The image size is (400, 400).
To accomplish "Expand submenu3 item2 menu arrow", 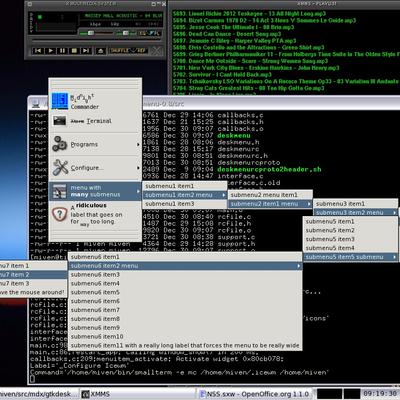I will (x=395, y=212).
